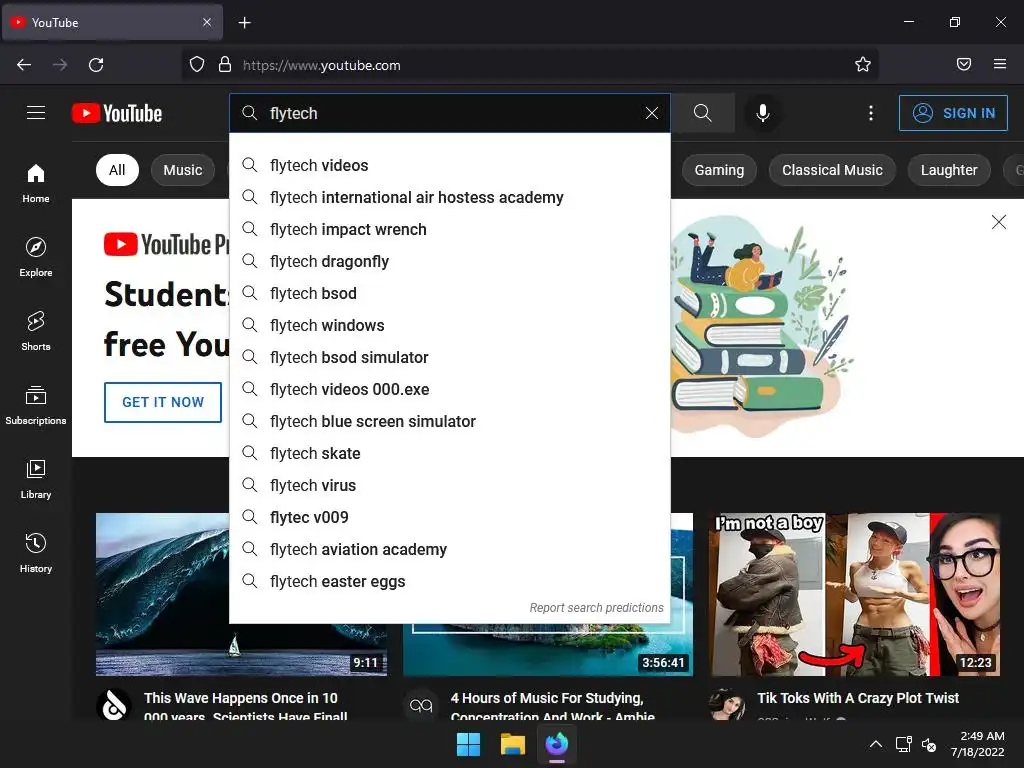This screenshot has width=1024, height=768.
Task: Click into the flytech search field
Action: click(451, 113)
